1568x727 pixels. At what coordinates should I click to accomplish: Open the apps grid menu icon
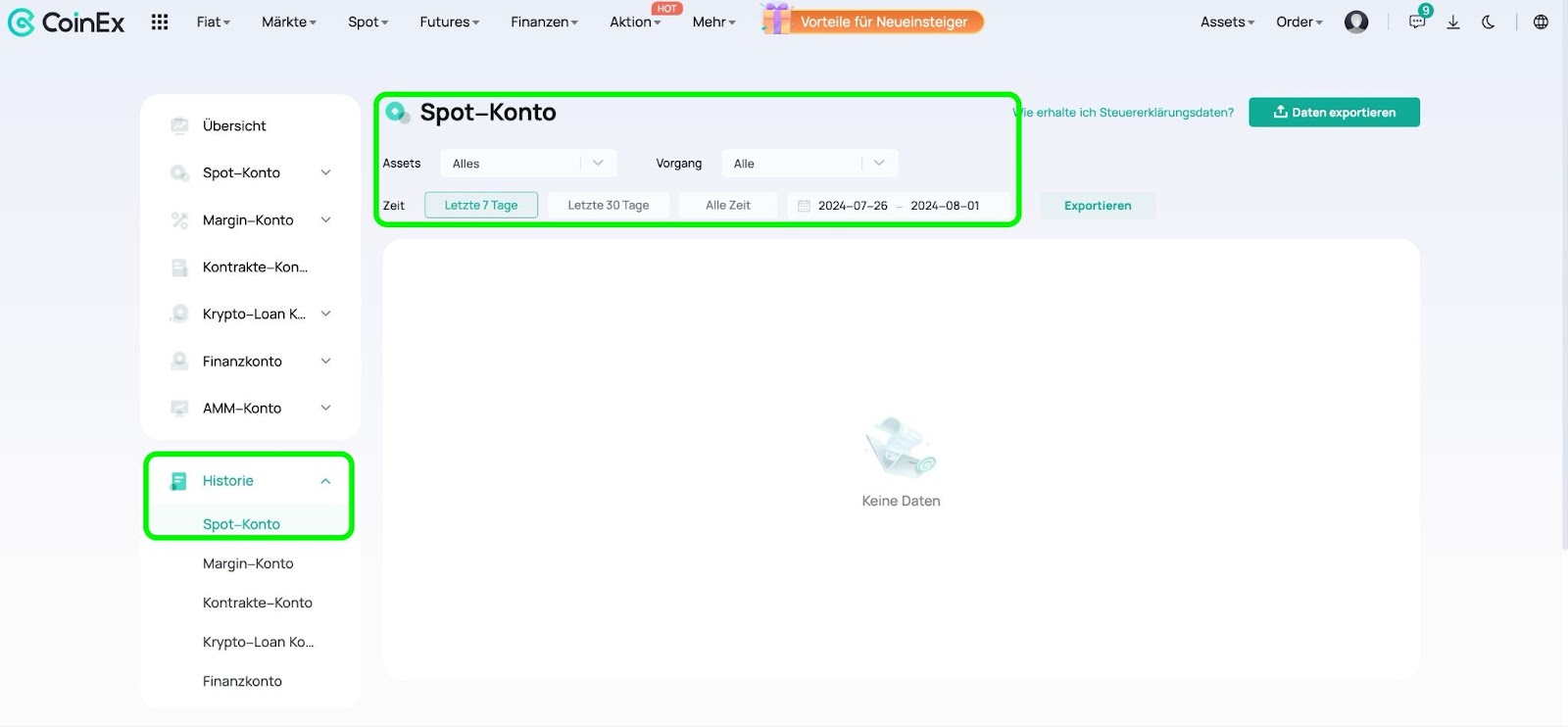pos(160,22)
